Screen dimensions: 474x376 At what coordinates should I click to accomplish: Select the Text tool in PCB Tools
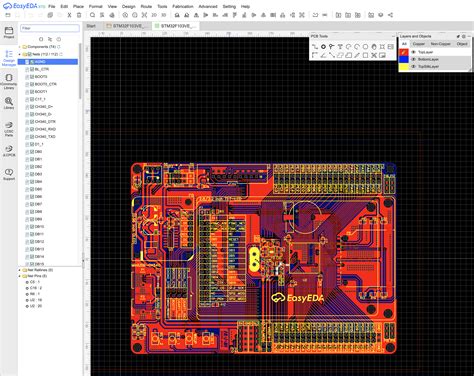[x=340, y=47]
